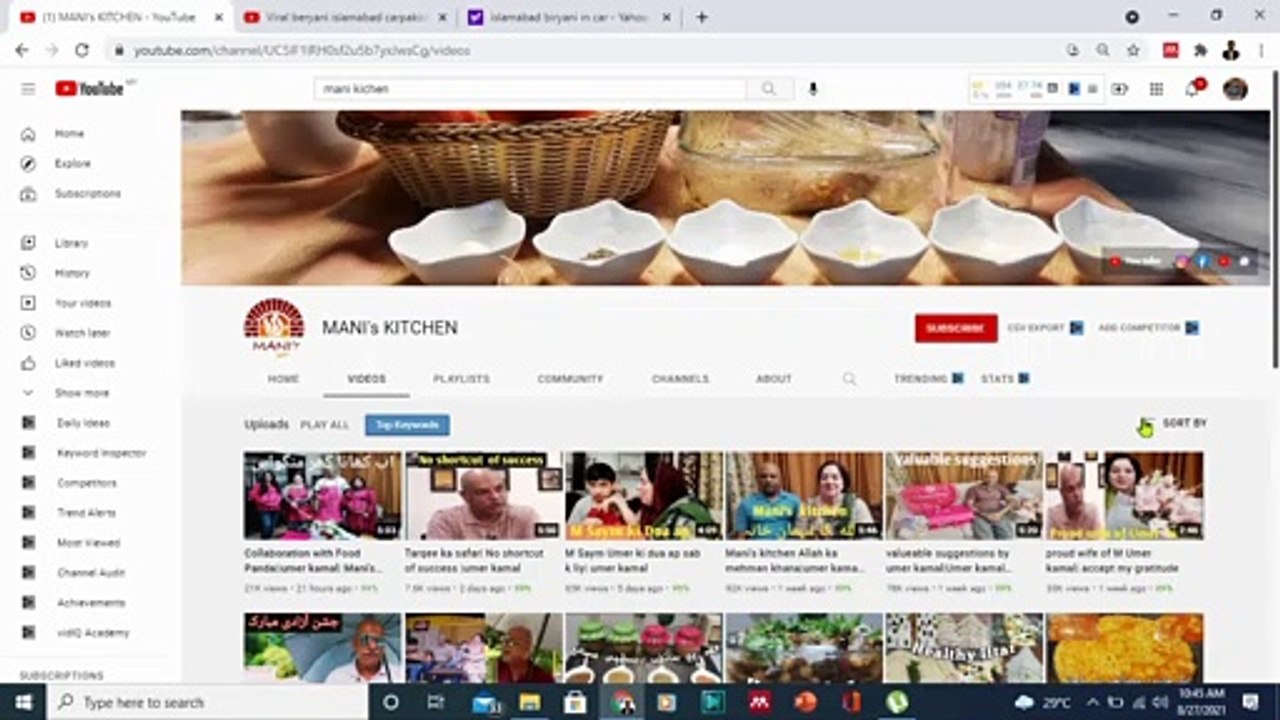Show hidden icons in the system tray
Viewport: 1280px width, 720px height.
[1094, 702]
